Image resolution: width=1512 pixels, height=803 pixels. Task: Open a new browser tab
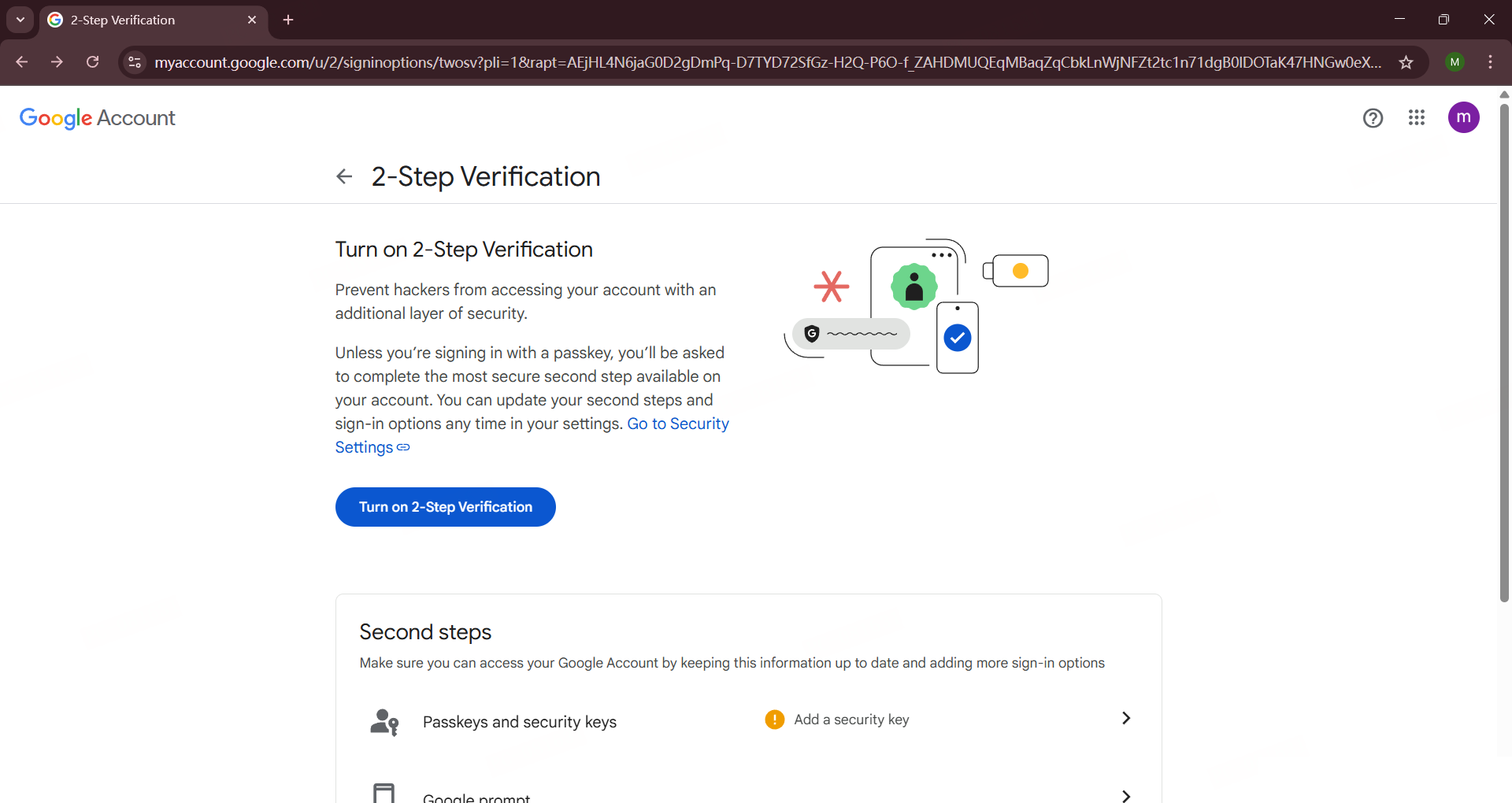pyautogui.click(x=288, y=20)
